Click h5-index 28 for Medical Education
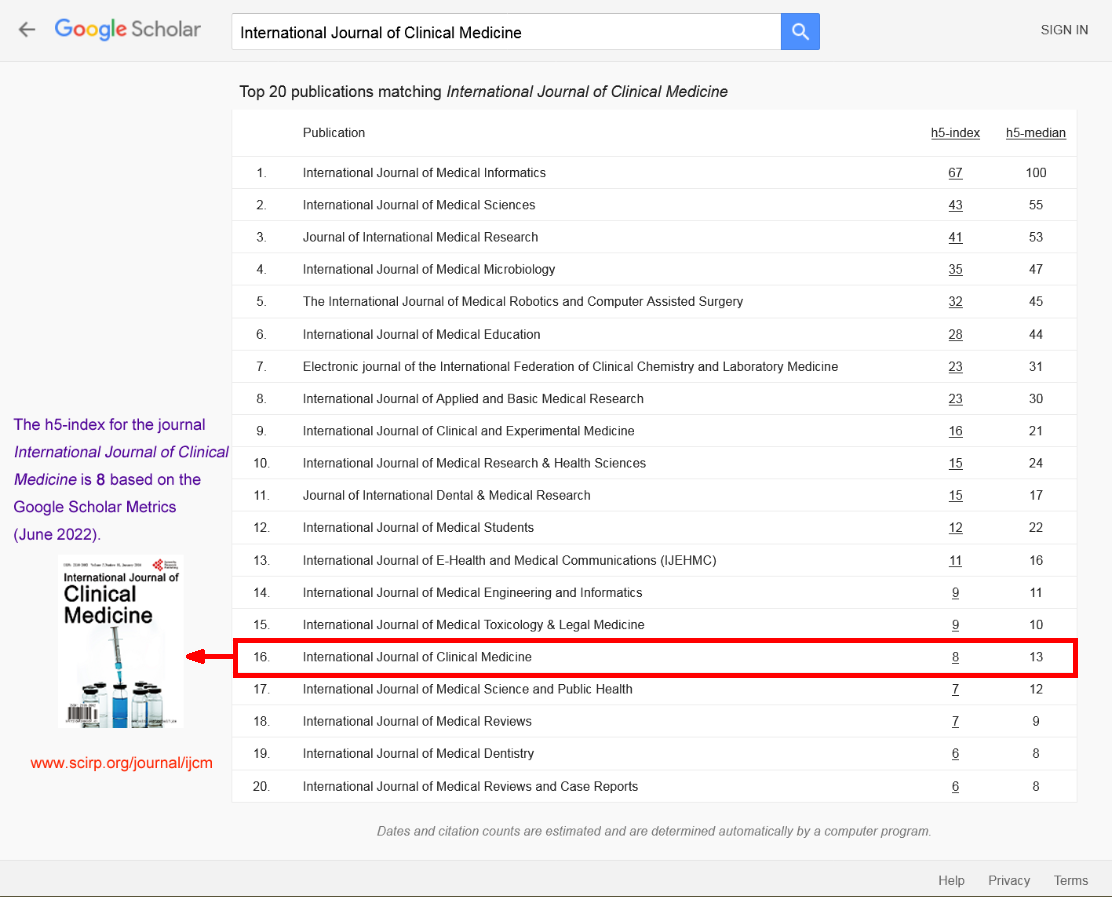Image resolution: width=1112 pixels, height=898 pixels. (955, 334)
